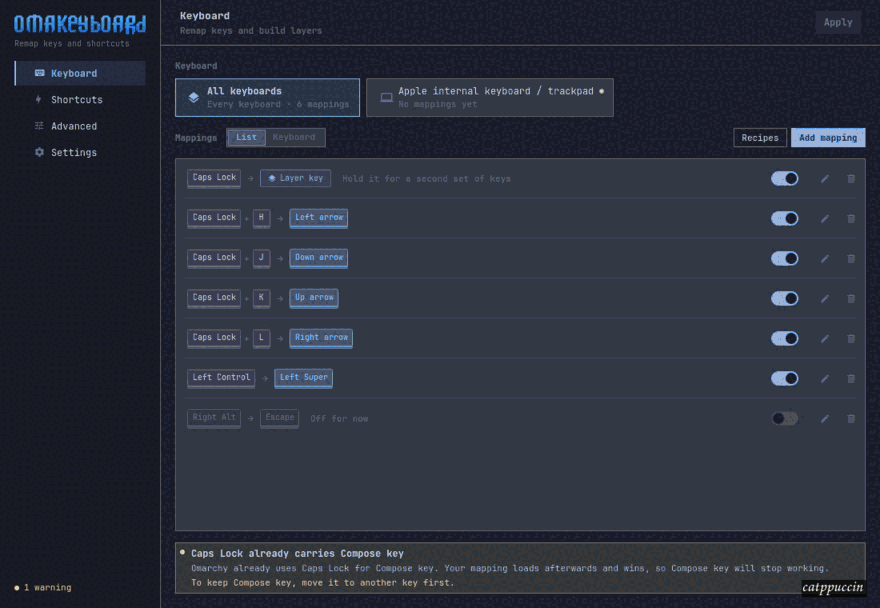Click the L key chip
Screen dimensions: 880x608
[x=261, y=337]
